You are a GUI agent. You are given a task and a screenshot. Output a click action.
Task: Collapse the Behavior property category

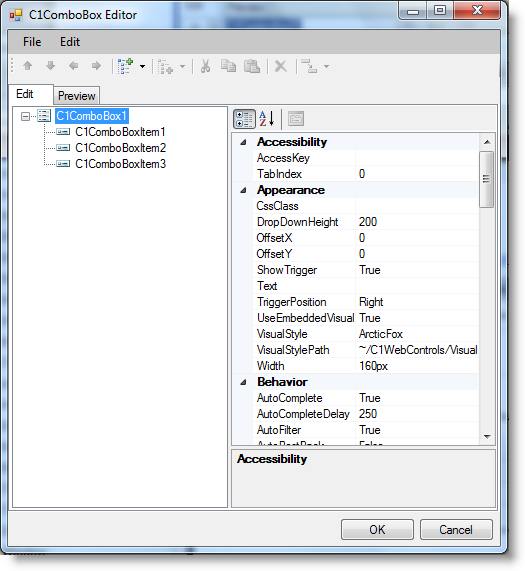244,382
